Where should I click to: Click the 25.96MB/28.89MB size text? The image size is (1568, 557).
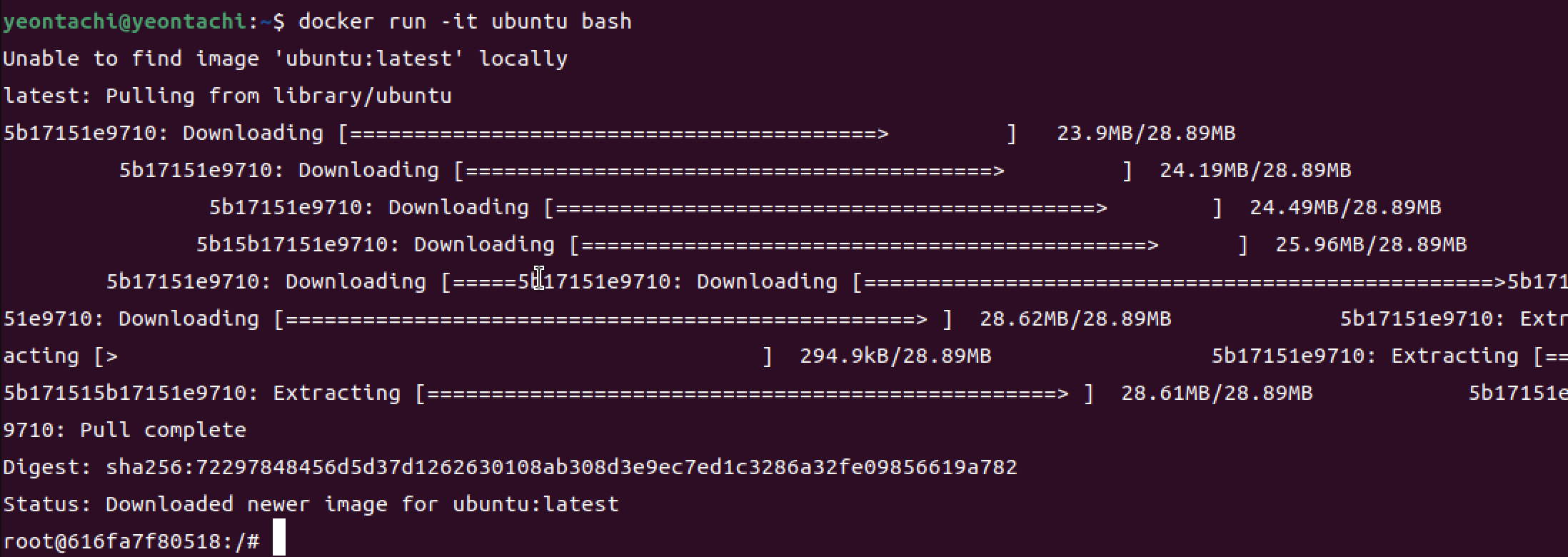[x=1371, y=244]
